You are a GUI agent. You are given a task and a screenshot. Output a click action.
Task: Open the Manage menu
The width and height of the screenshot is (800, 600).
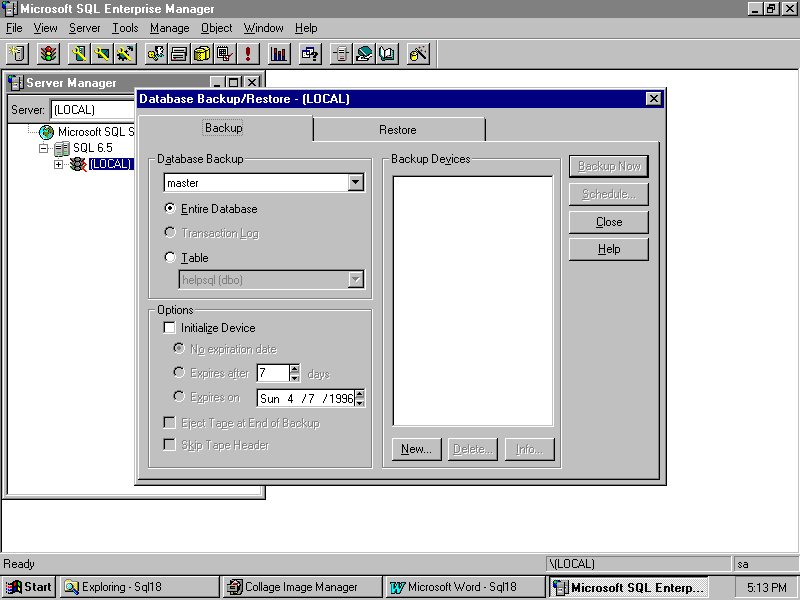[x=169, y=28]
